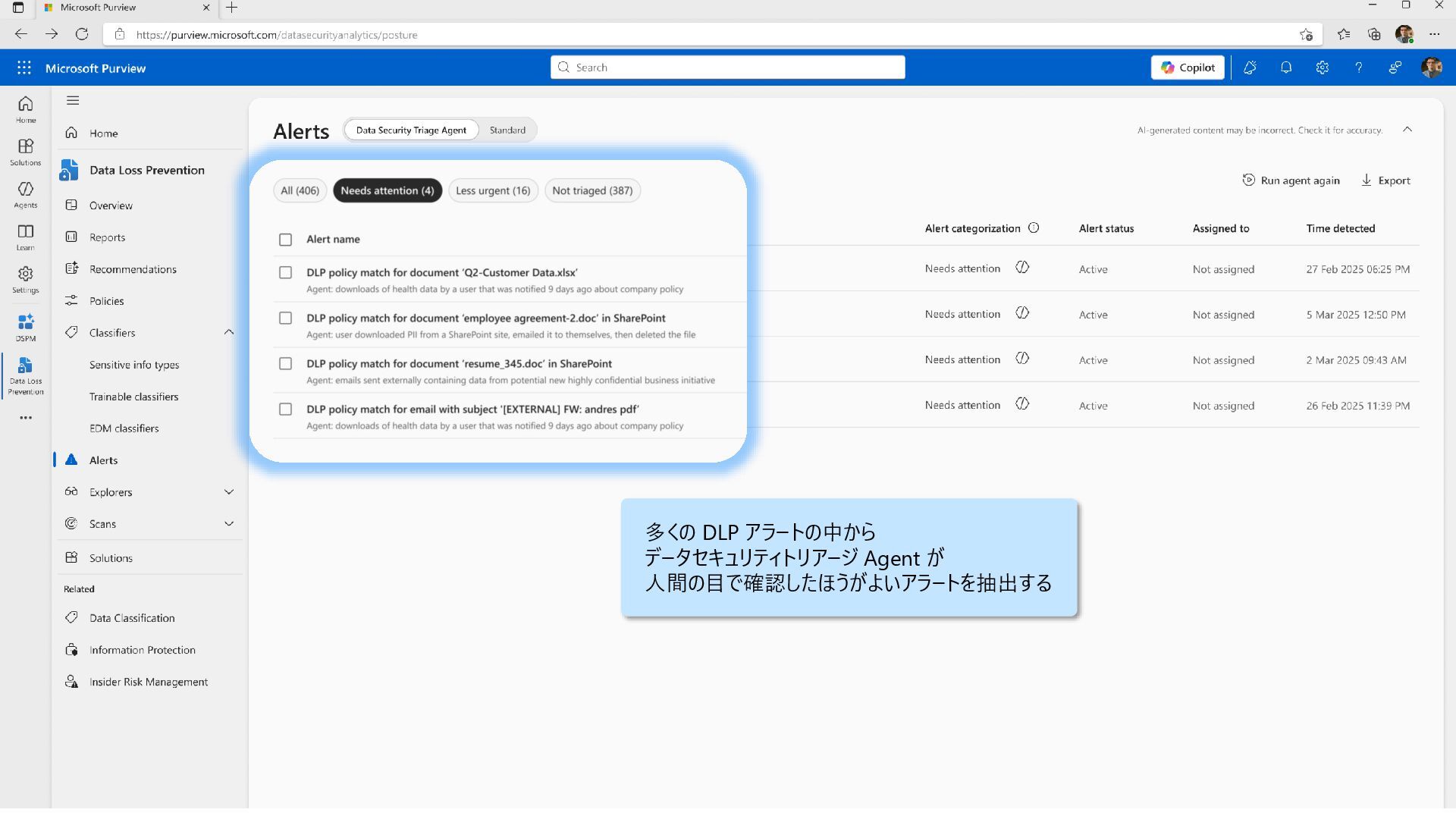
Task: Click the Search input field
Action: point(728,67)
